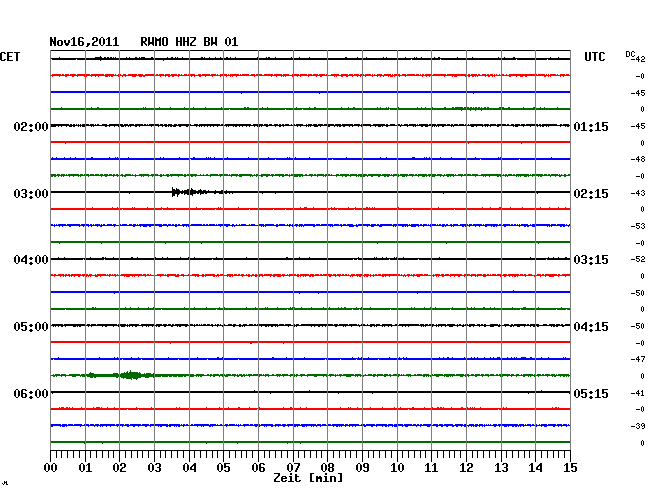Click the black seismic burst on the 03:00 trace
650x494 pixels.
[x=202, y=192]
